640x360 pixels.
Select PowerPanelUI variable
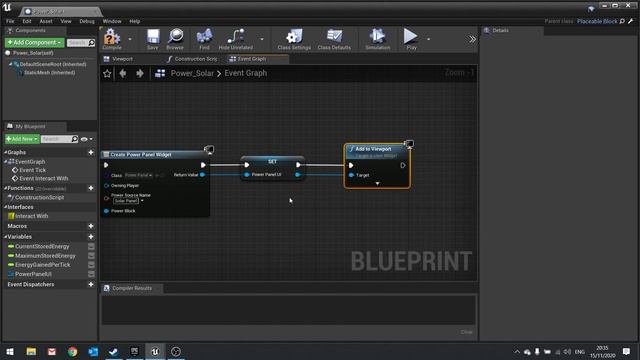(x=33, y=274)
